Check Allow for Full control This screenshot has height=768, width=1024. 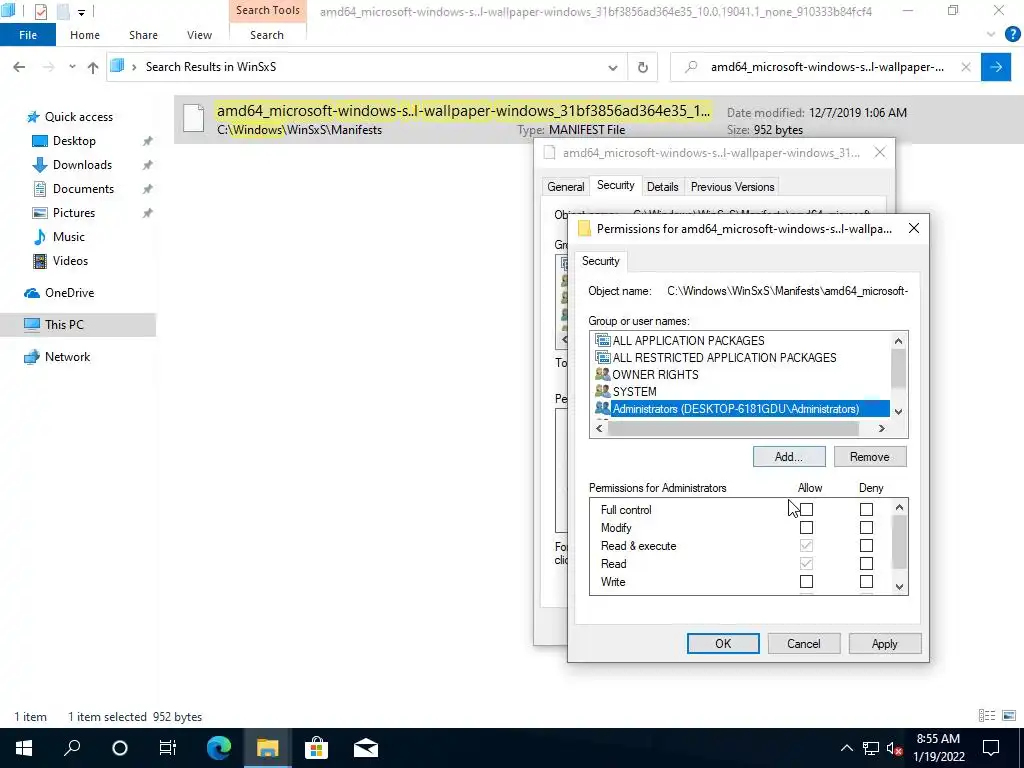tap(807, 509)
